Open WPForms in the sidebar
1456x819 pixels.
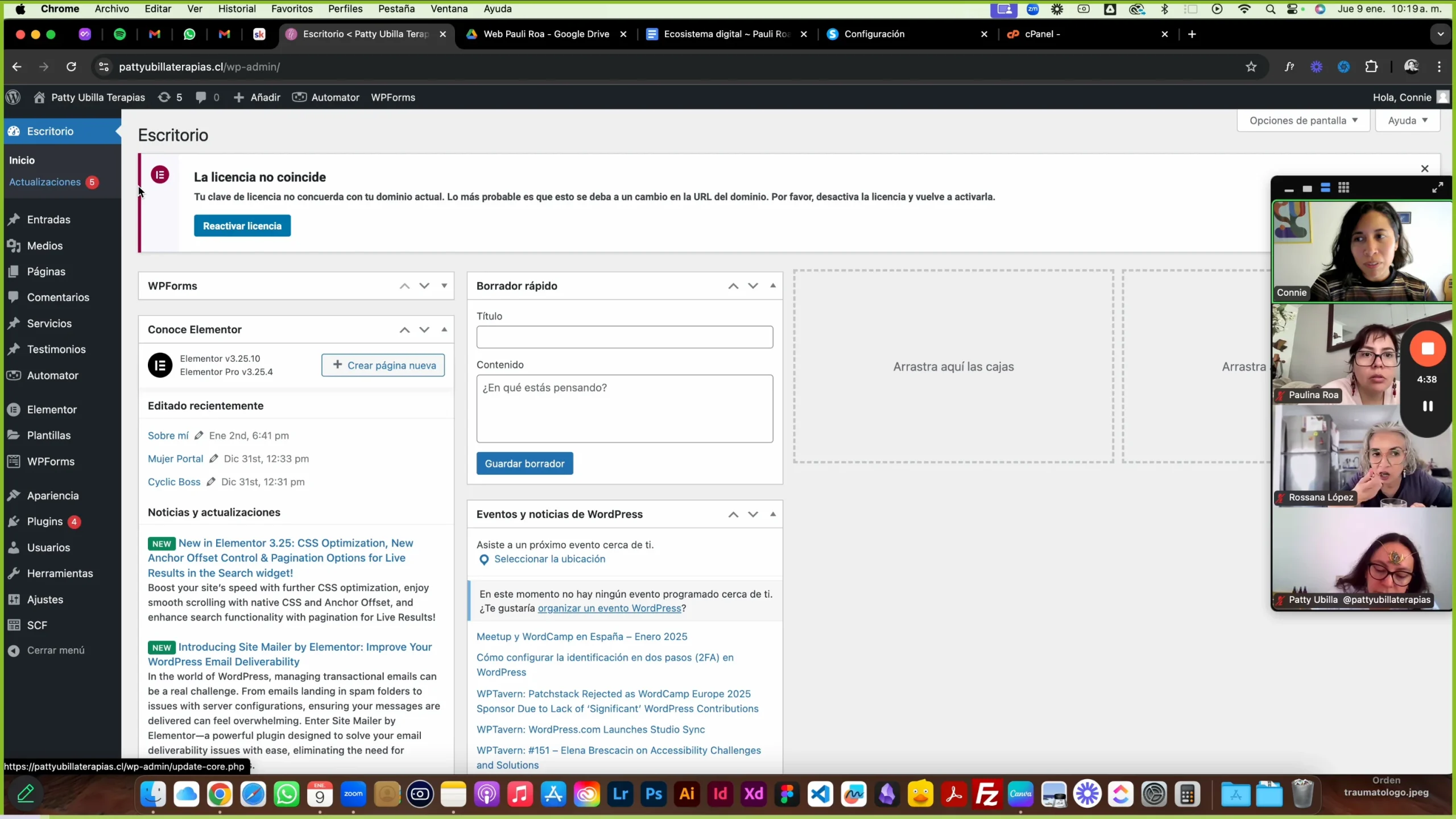(x=51, y=461)
